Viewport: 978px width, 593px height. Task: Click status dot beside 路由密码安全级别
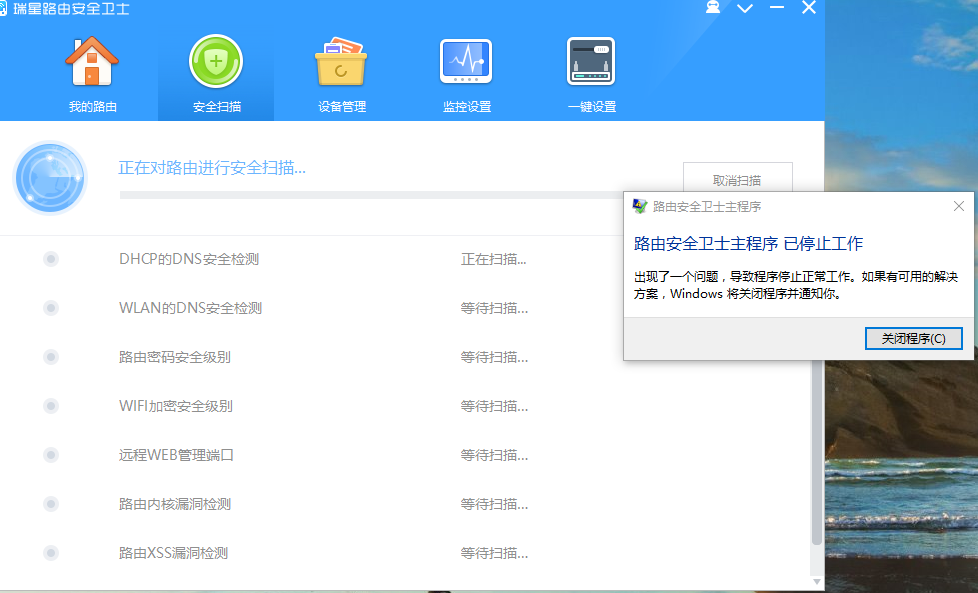click(x=51, y=357)
